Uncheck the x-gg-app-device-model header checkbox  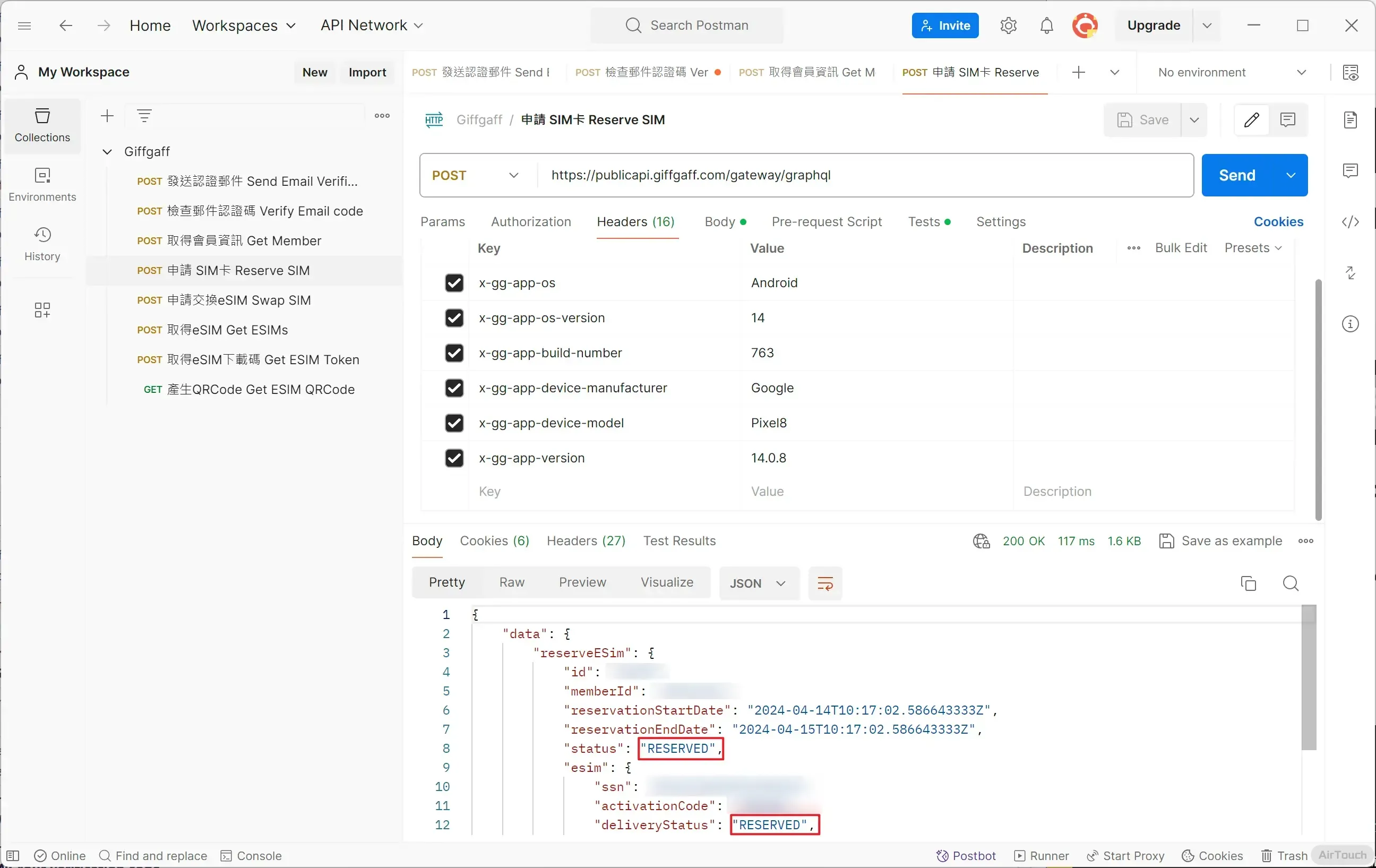tap(454, 423)
